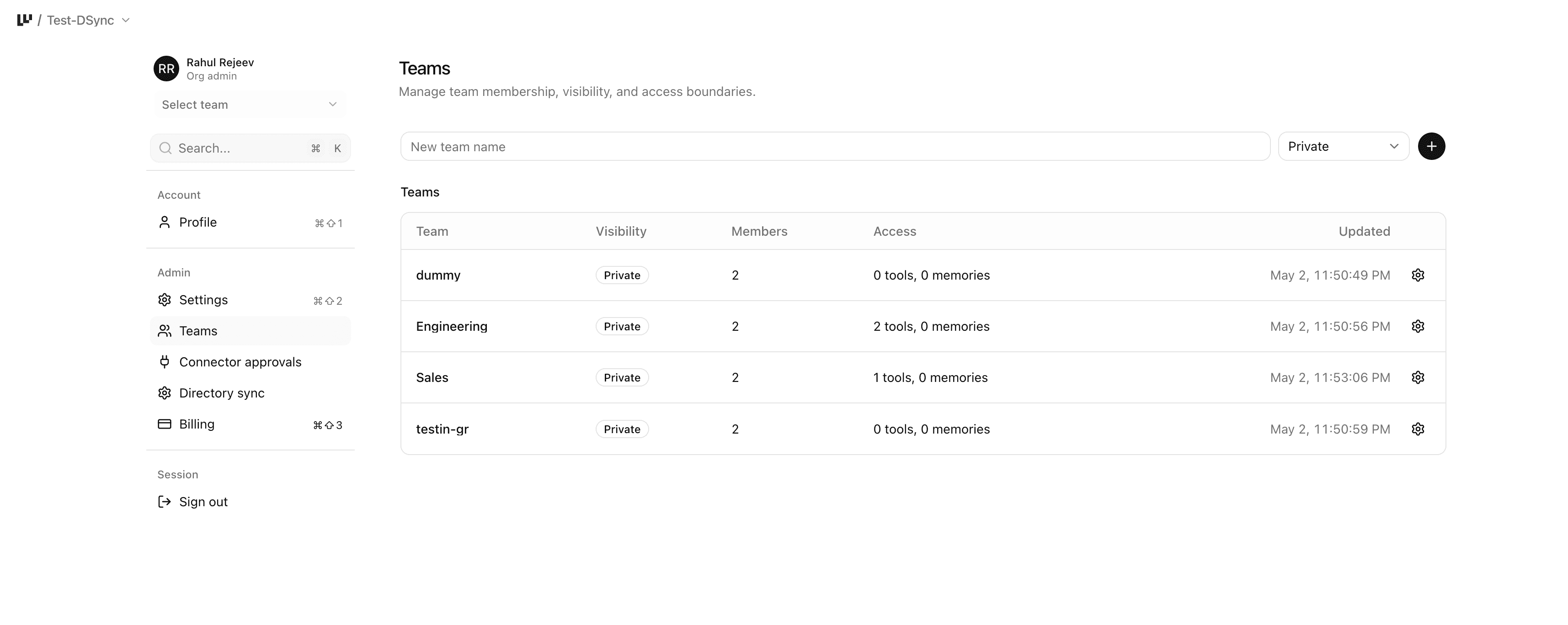Click the dummy team name
The height and width of the screenshot is (625, 1568).
438,275
